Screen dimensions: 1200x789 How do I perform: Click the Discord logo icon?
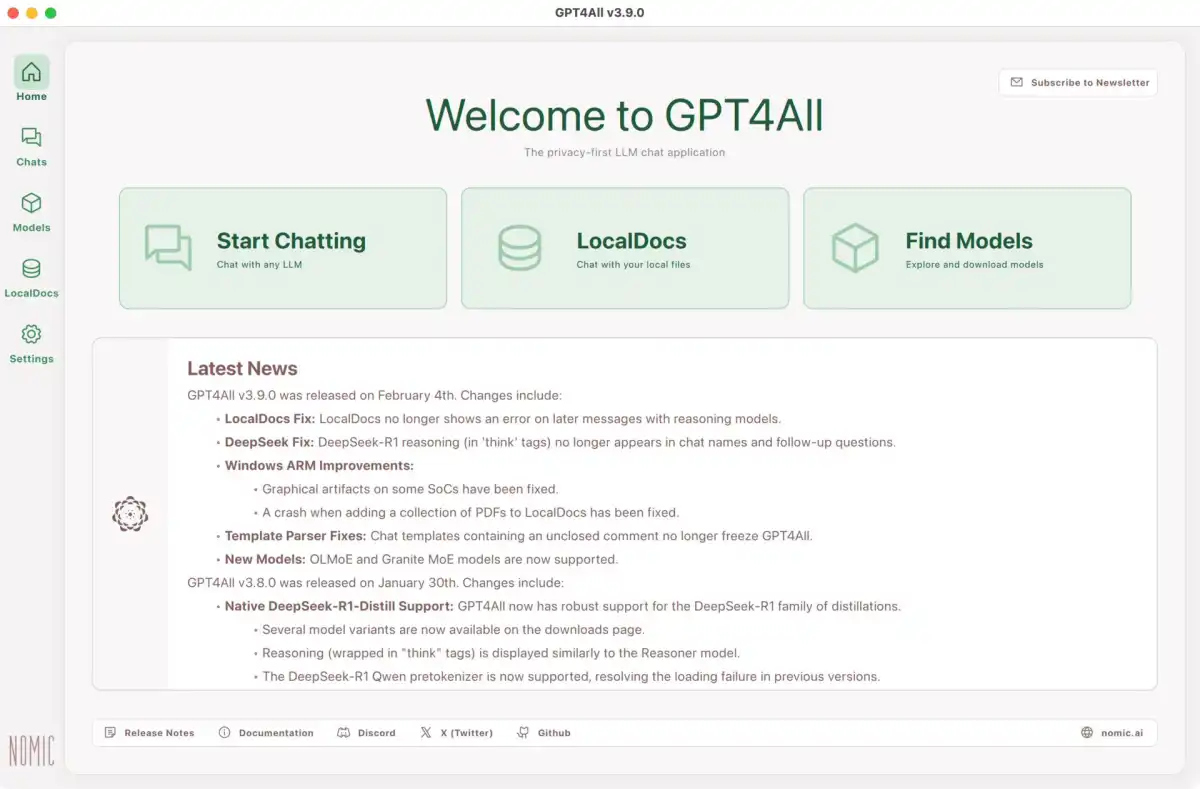click(343, 733)
